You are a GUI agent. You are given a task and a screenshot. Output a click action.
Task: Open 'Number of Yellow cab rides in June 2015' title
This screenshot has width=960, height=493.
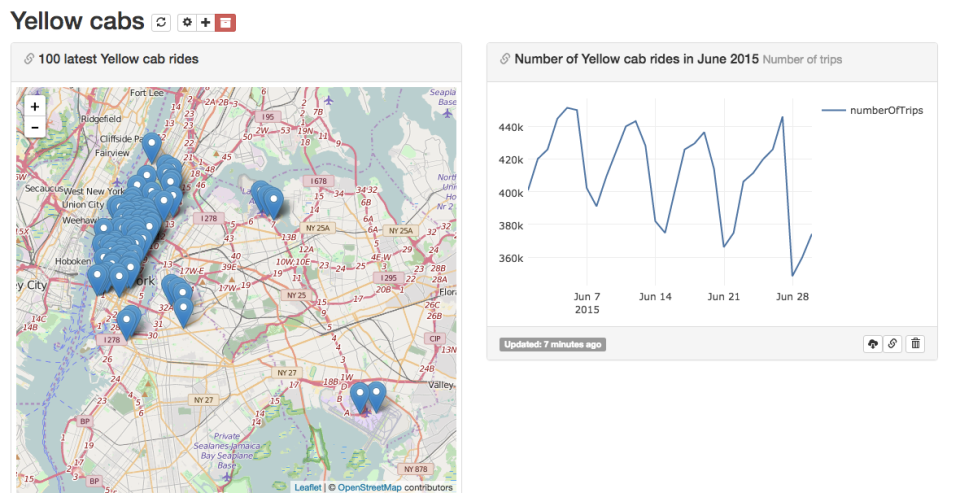point(636,60)
